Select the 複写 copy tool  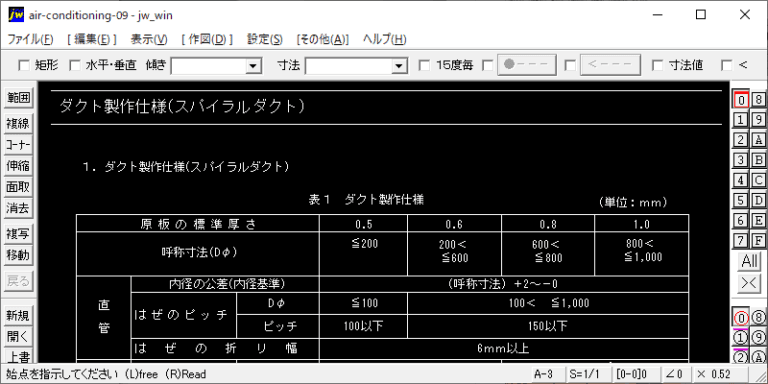pos(18,234)
